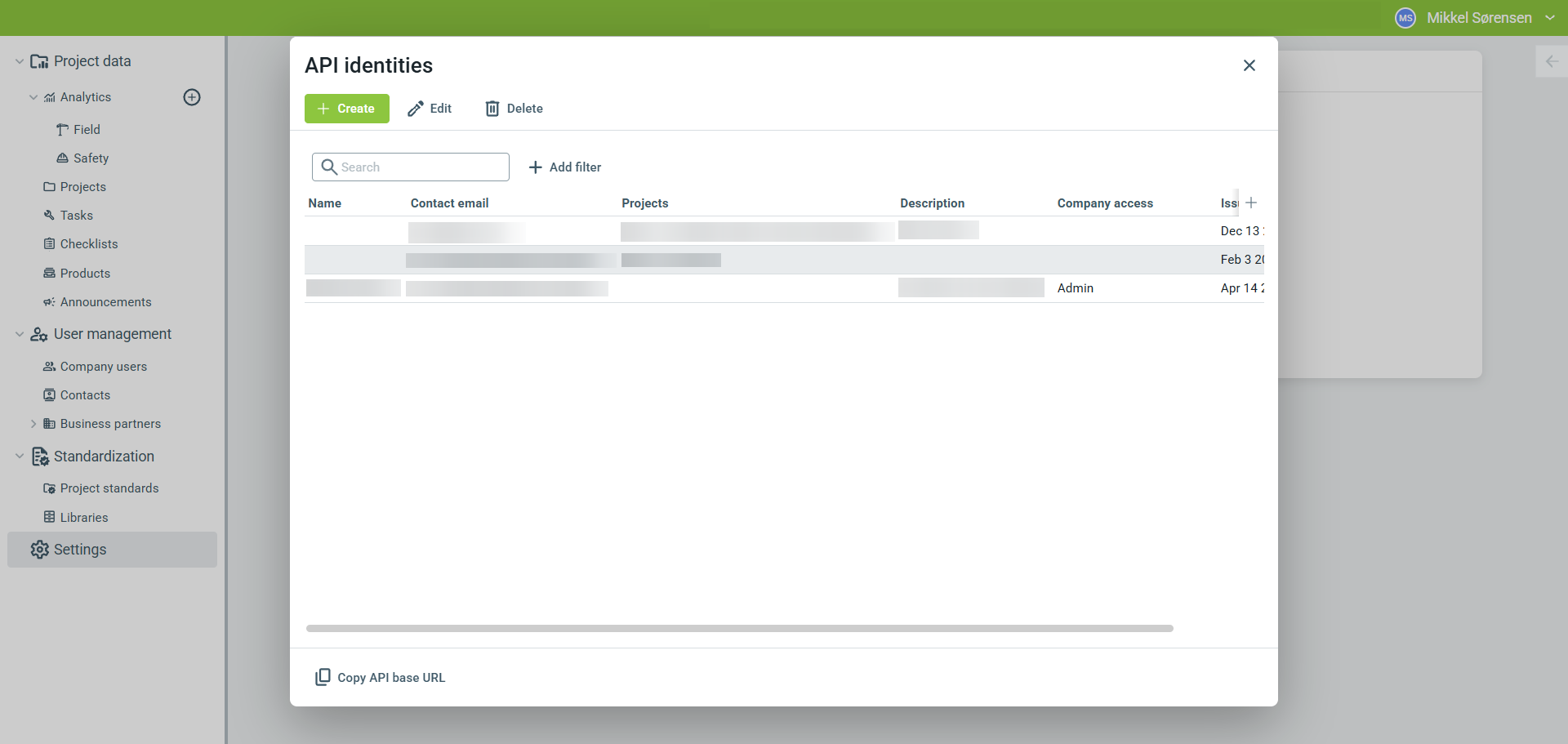Click the Delete trash icon
Screen dimensions: 1568x744
[492, 109]
